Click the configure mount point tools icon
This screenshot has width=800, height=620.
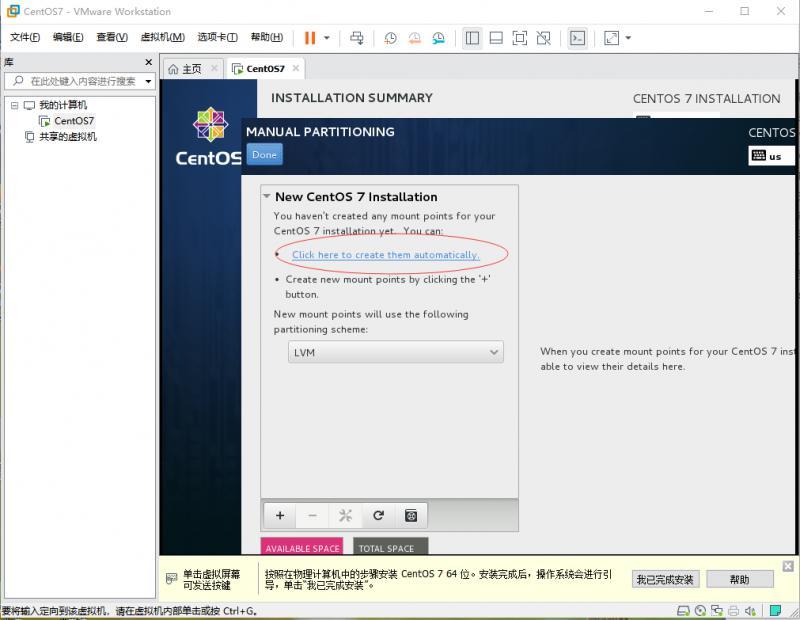345,515
